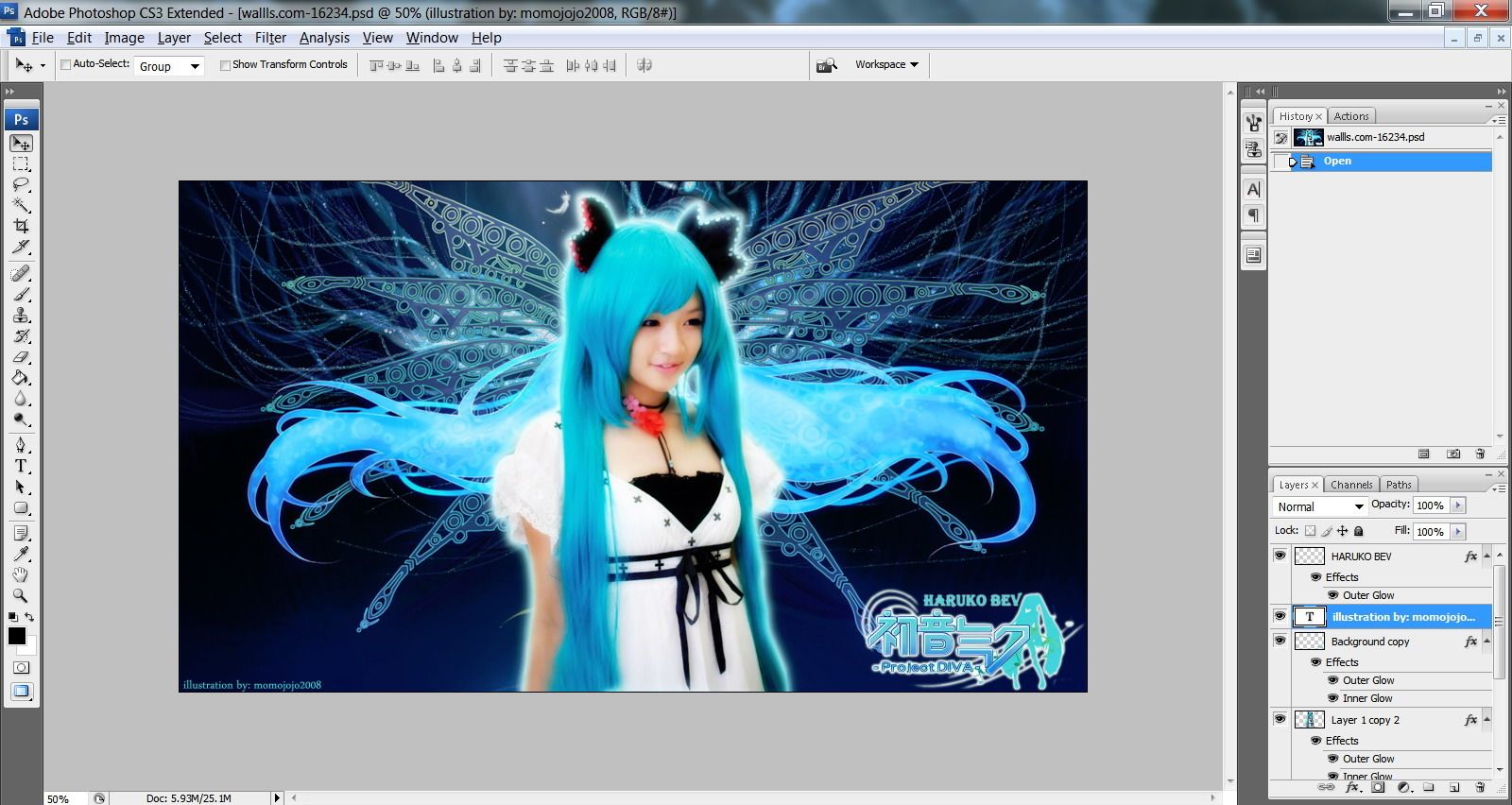The height and width of the screenshot is (805, 1512).
Task: Toggle Inner Glow effect on Background copy
Action: tap(1332, 698)
